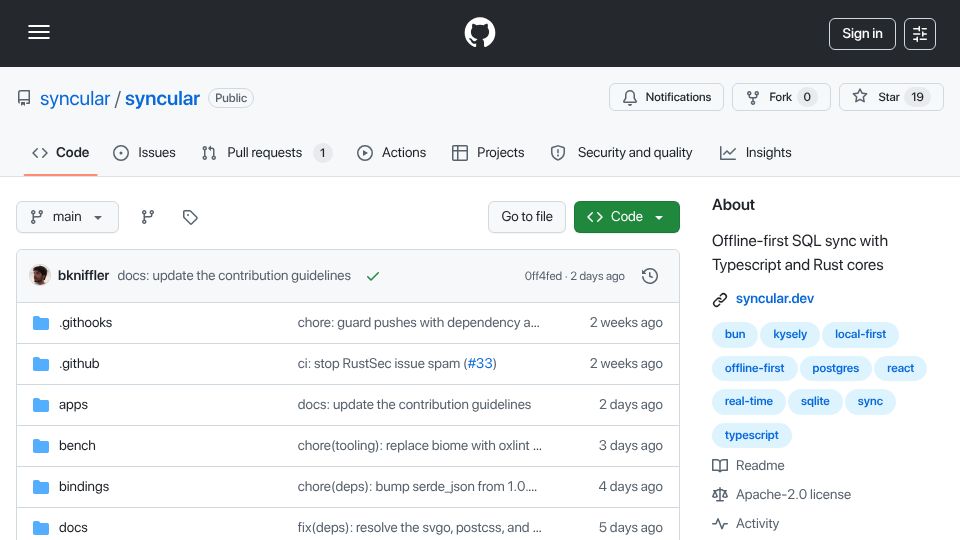
Task: Open the Actions tab
Action: point(391,152)
